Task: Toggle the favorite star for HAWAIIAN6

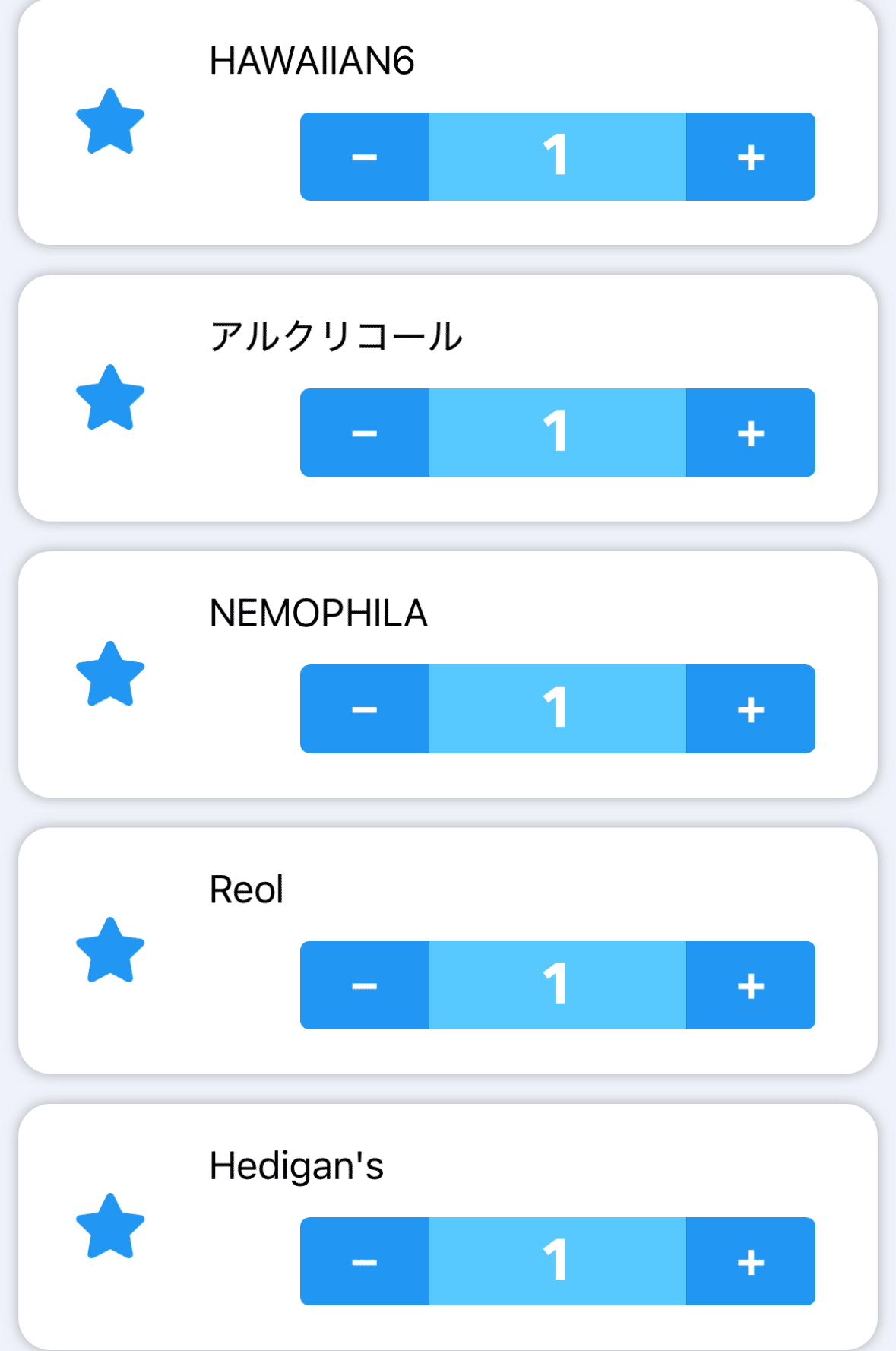Action: (x=110, y=122)
